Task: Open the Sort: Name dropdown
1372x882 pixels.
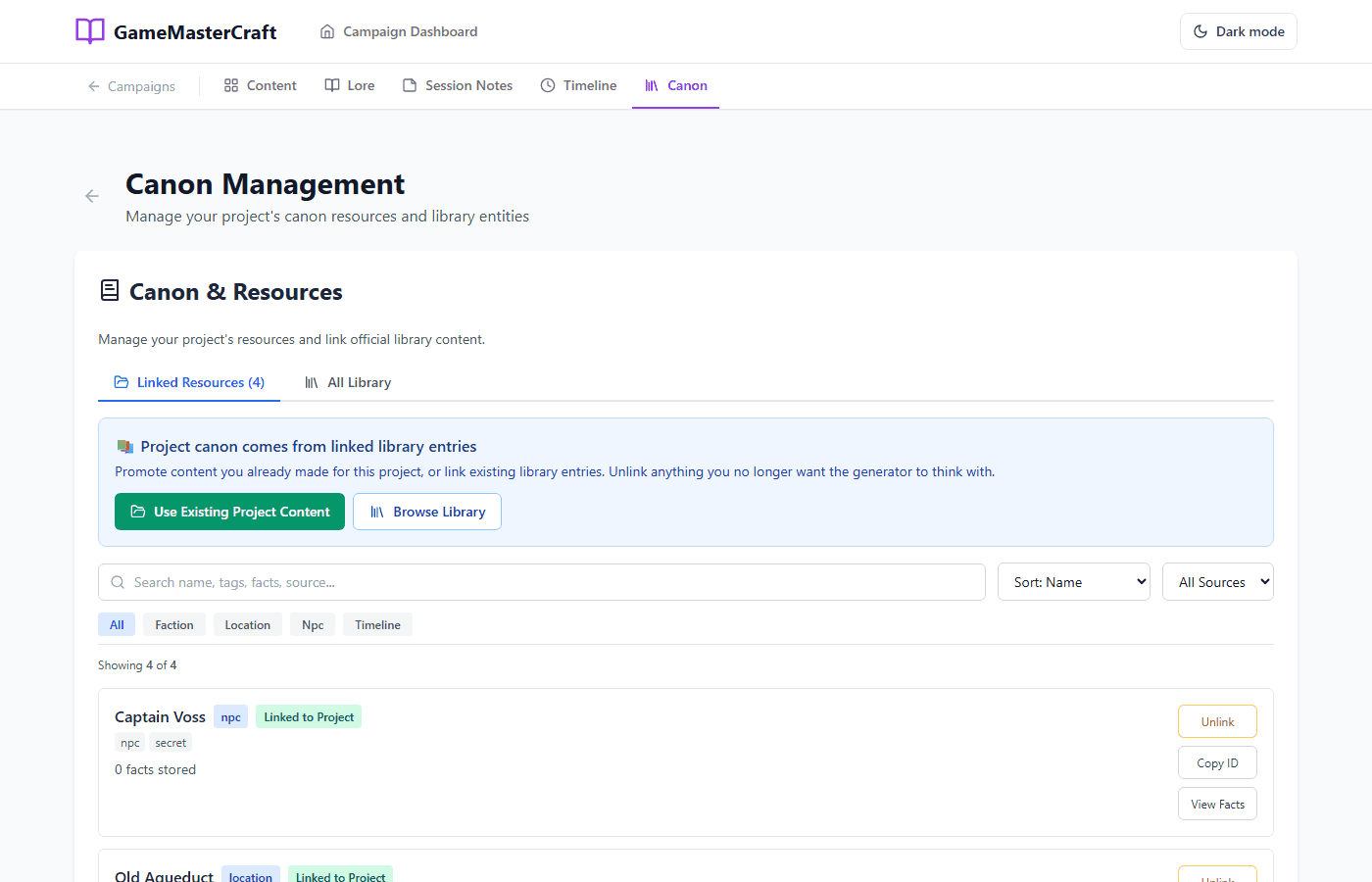Action: click(1074, 582)
